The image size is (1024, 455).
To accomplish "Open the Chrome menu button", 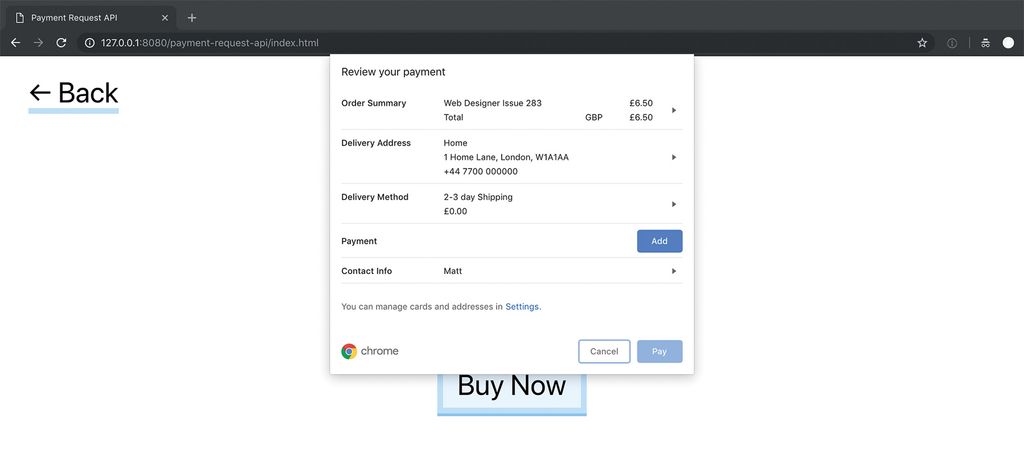I will (x=1008, y=43).
